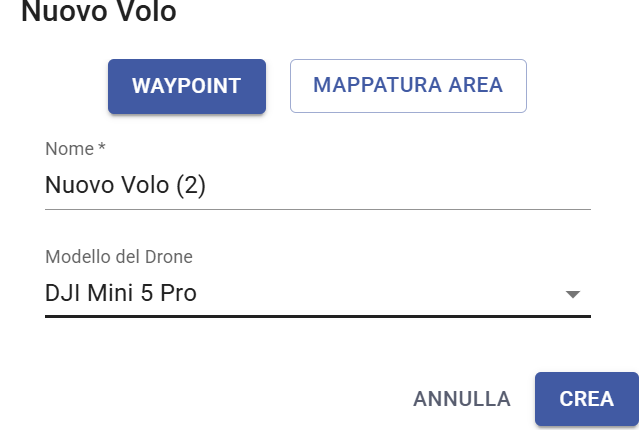Place cursor in "Nuovo Volo (2)" text
This screenshot has width=639, height=430.
coord(125,186)
